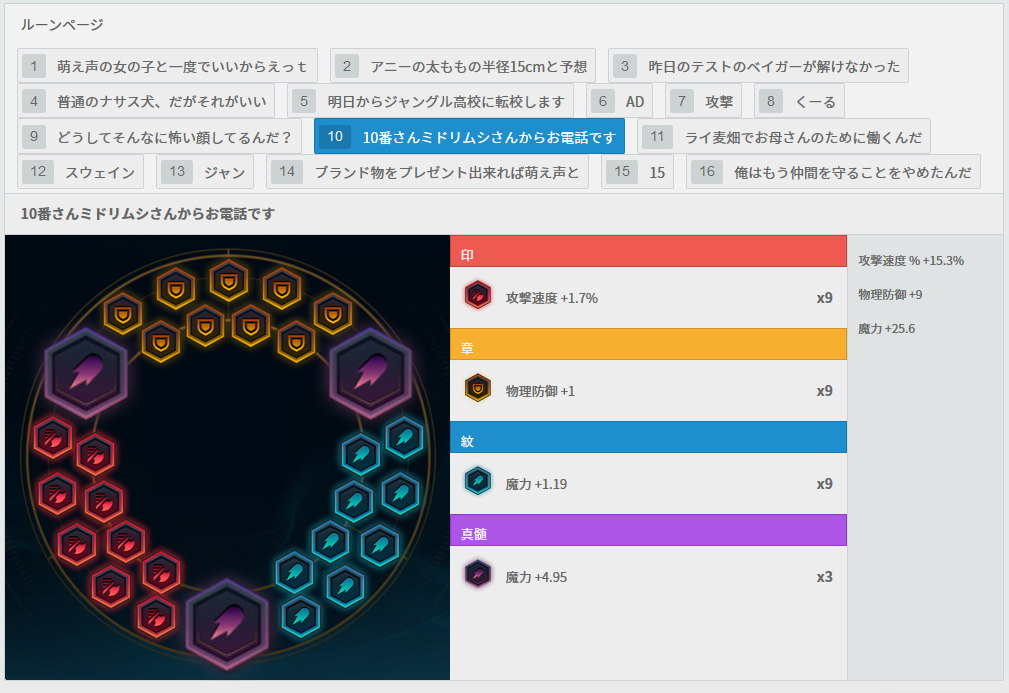Click the x9 count in 攻撃速度 row

coord(824,298)
